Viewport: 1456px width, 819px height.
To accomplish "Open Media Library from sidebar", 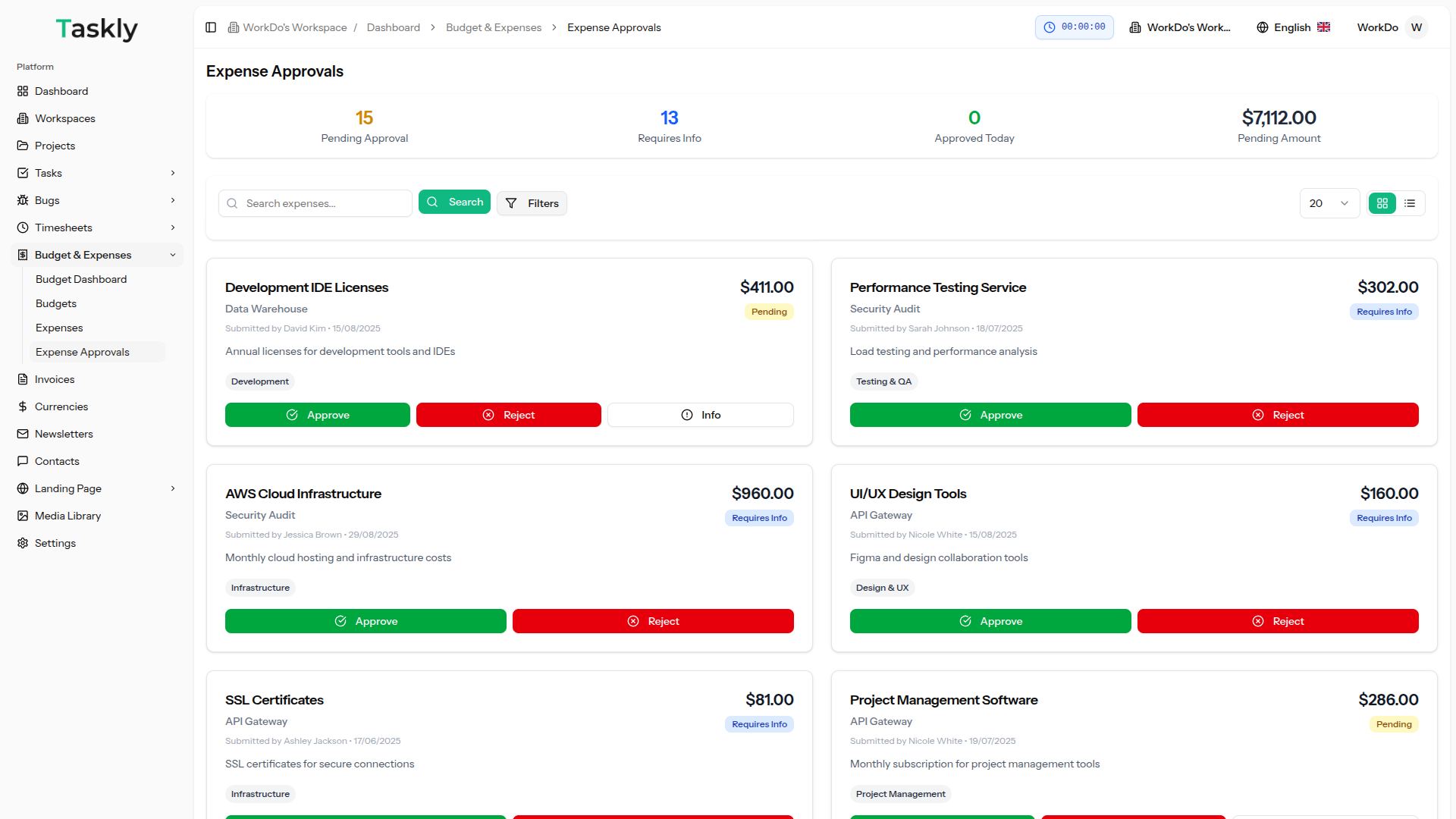I will click(x=67, y=516).
